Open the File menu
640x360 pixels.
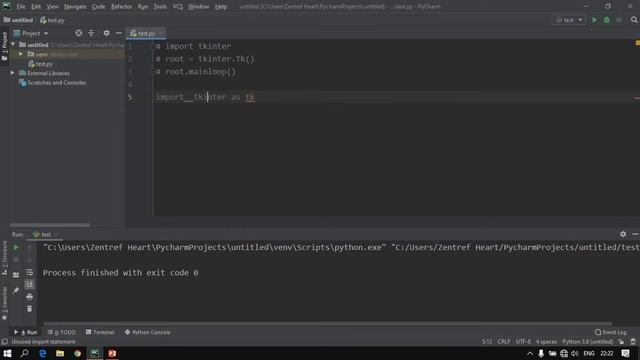[x=21, y=7]
